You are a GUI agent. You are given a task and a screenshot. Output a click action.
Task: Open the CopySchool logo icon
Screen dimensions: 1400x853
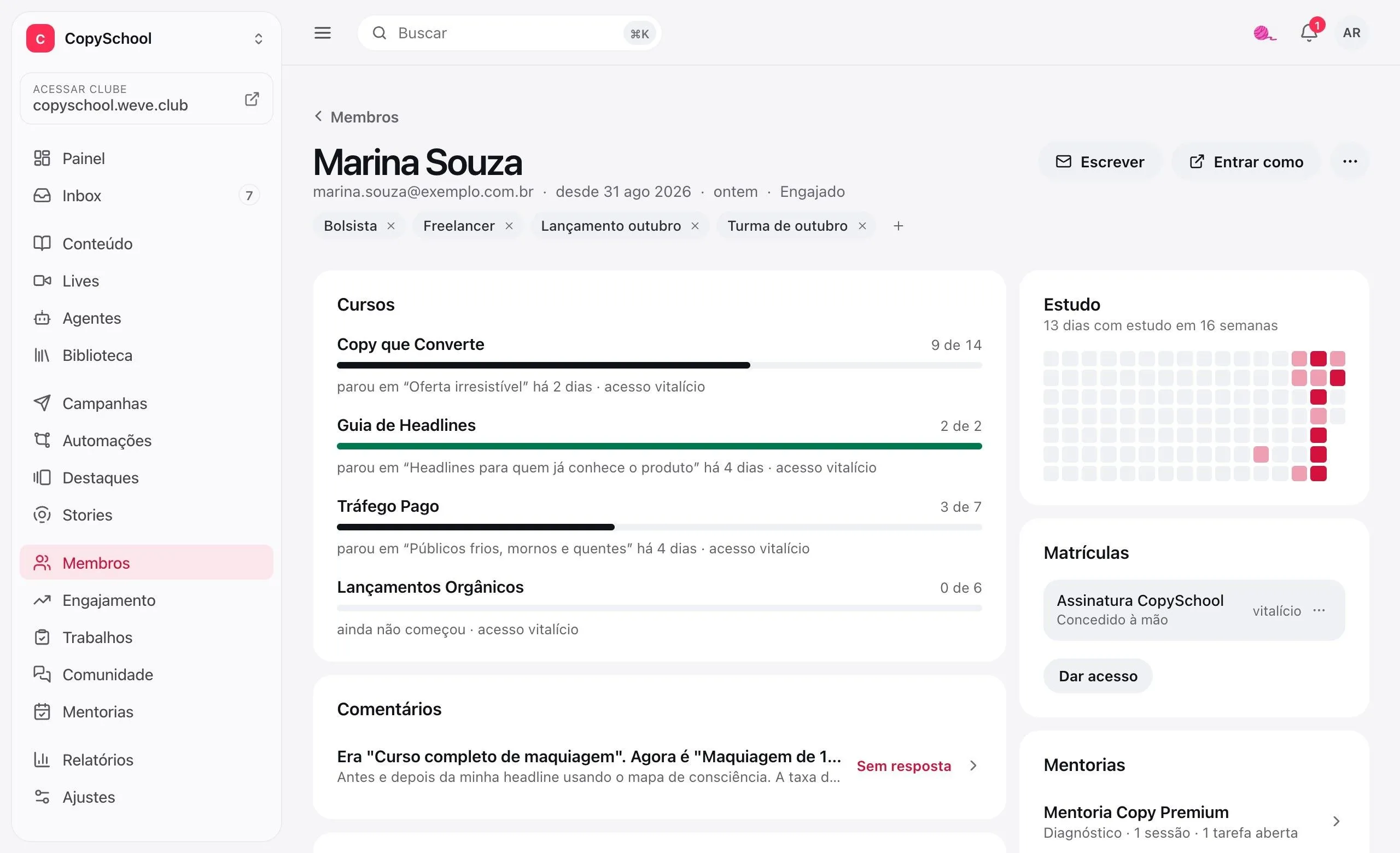[40, 39]
